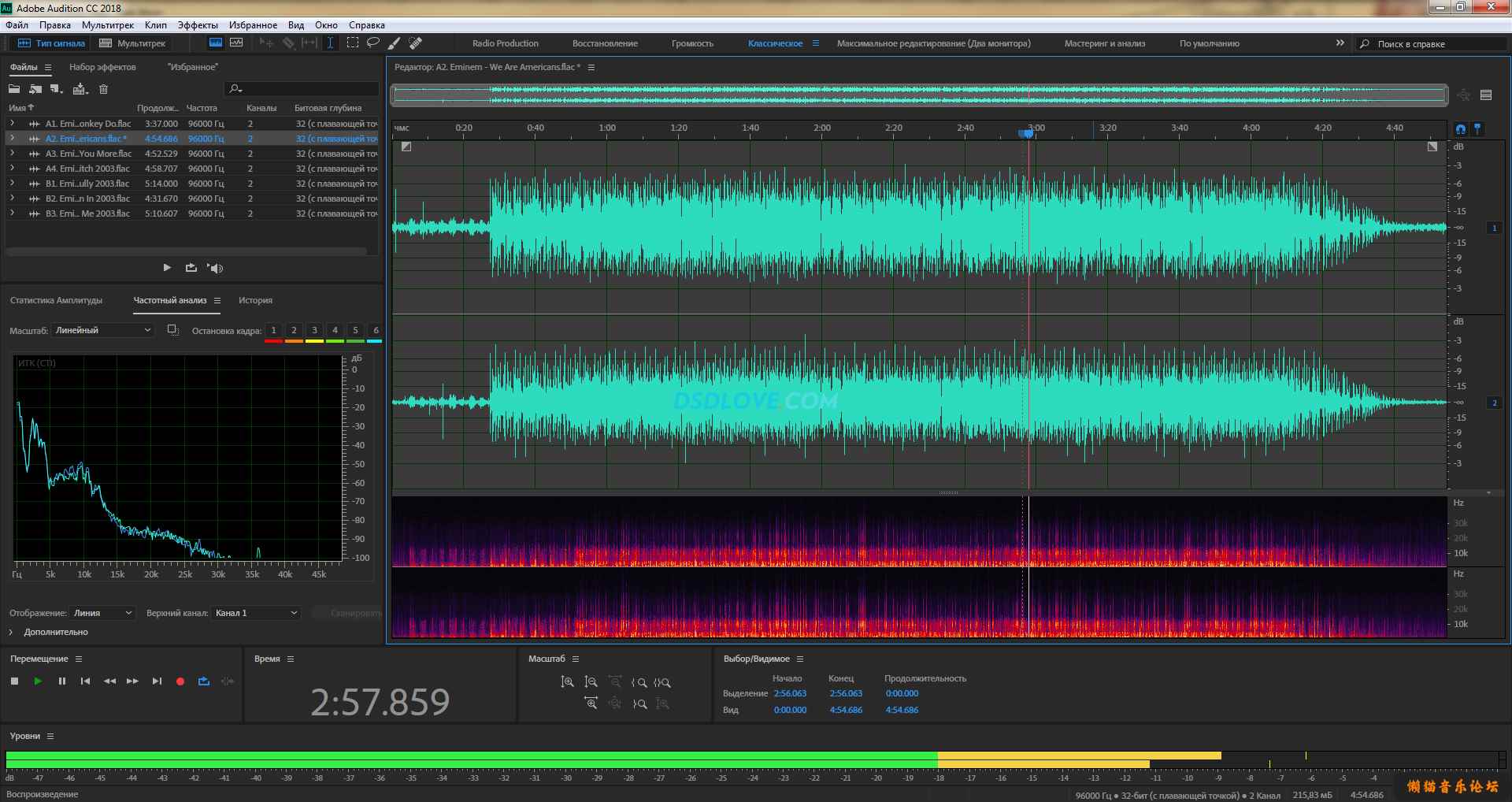The height and width of the screenshot is (802, 1512).
Task: Expand the workspace overflow chevrons
Action: coord(1340,43)
